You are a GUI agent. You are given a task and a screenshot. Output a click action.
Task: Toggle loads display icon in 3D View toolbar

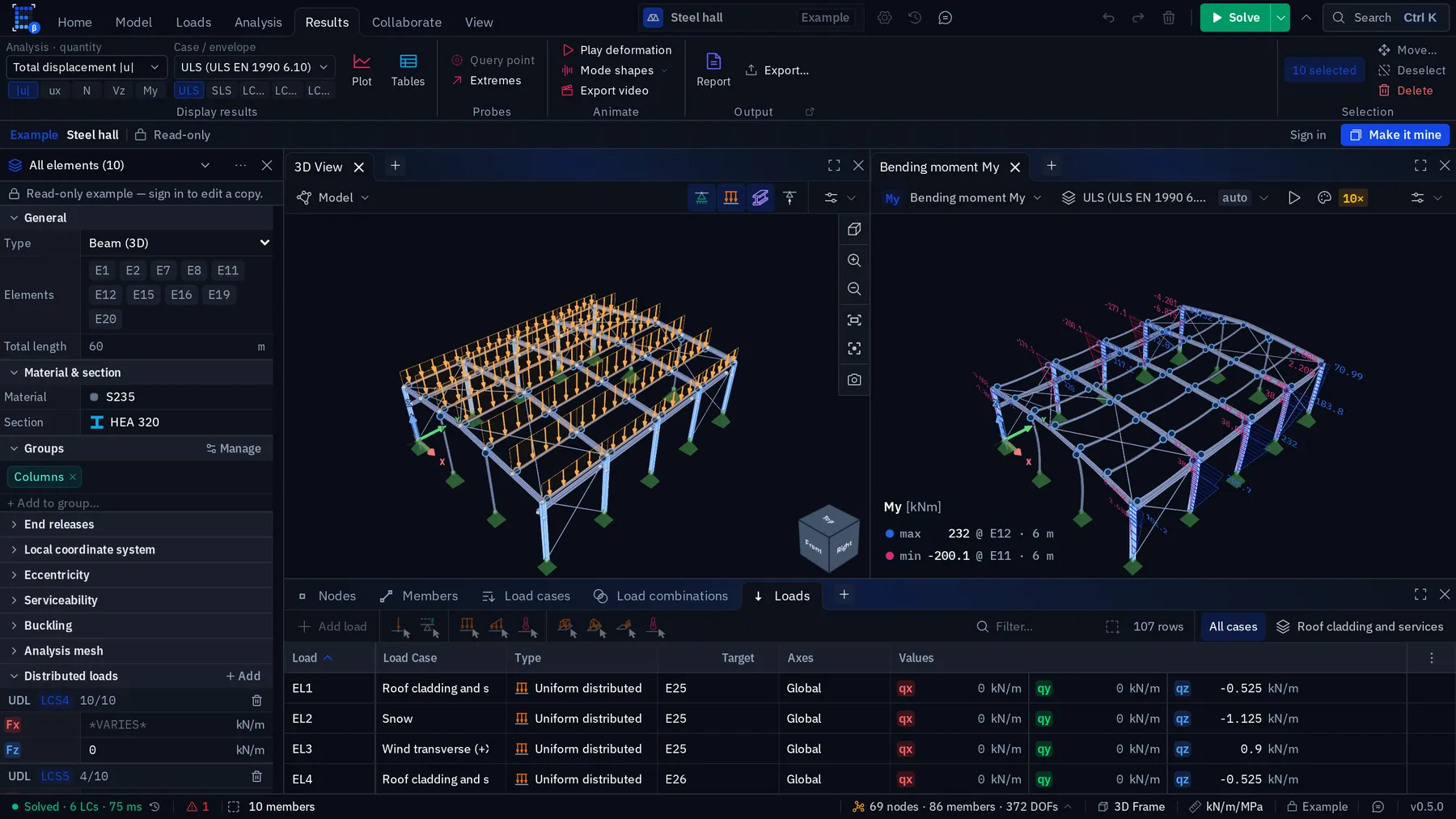(x=731, y=197)
